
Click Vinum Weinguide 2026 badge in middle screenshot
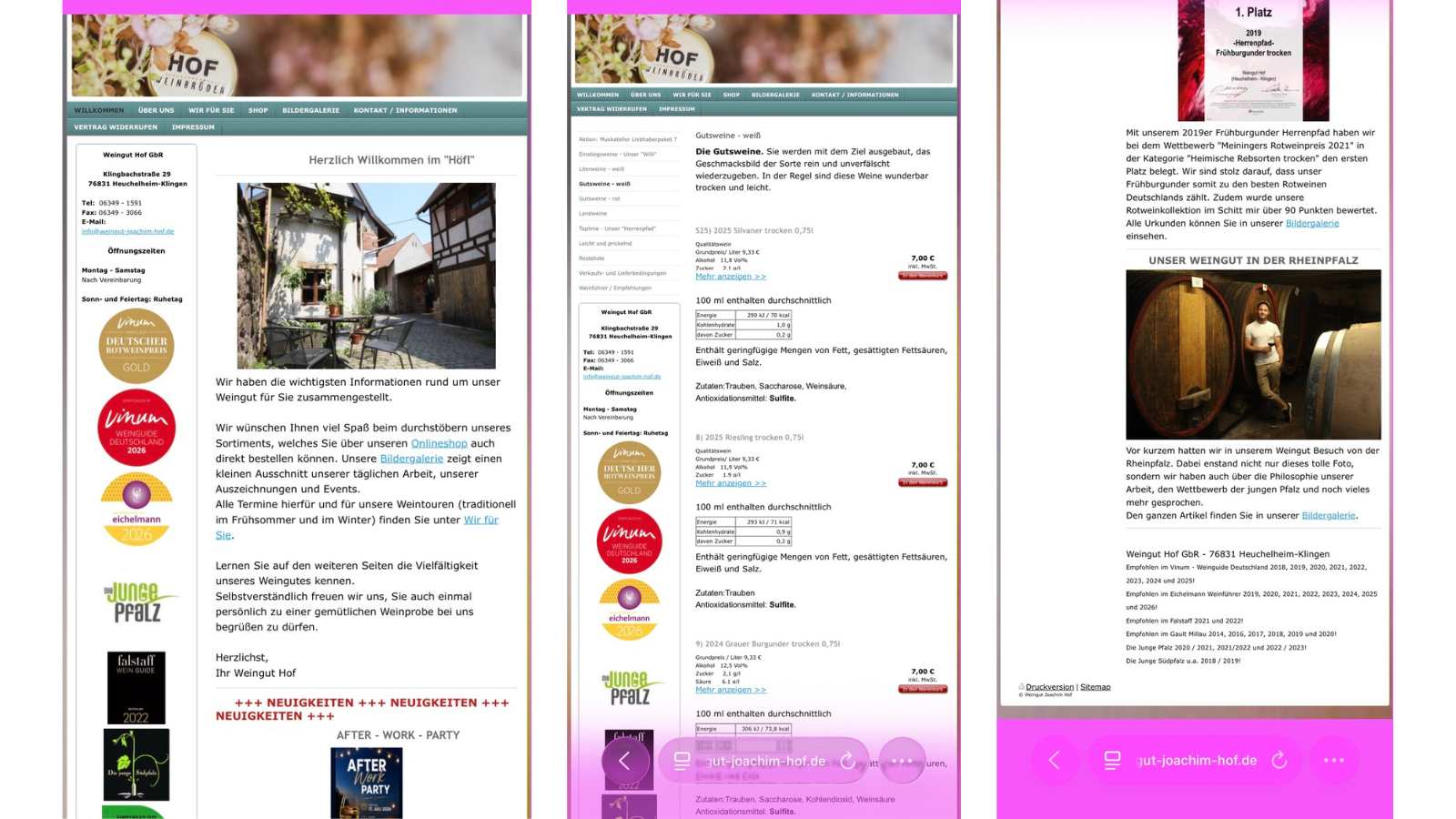click(629, 541)
